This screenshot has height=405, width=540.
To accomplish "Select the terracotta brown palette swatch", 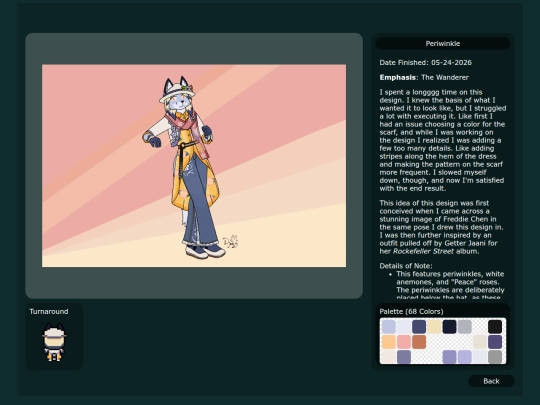I will pos(419,342).
